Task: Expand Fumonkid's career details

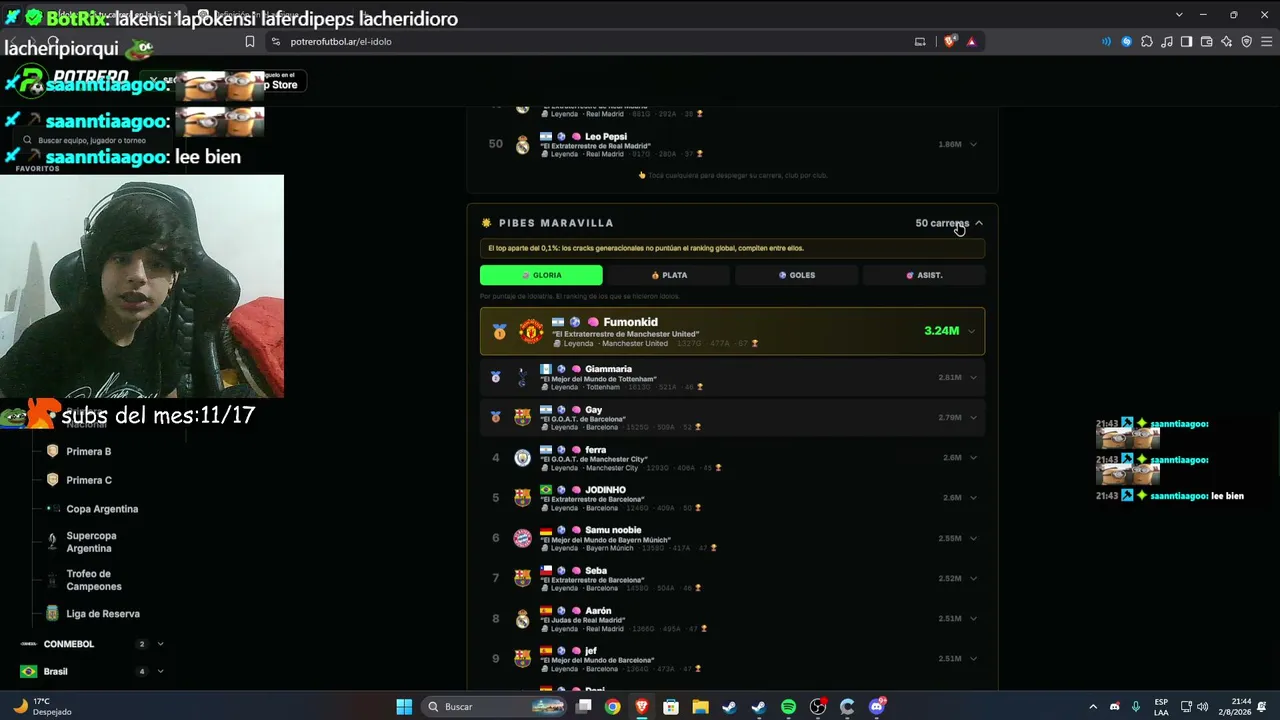Action: 971,331
